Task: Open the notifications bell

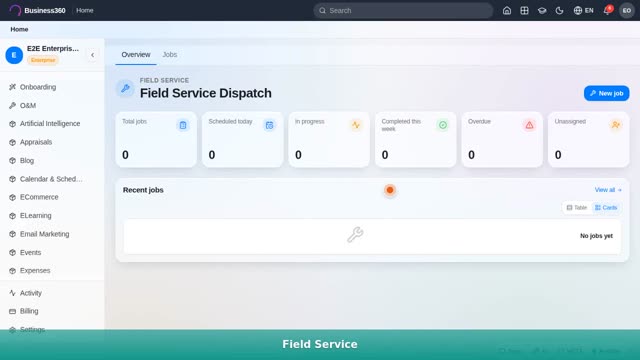Action: tap(607, 11)
